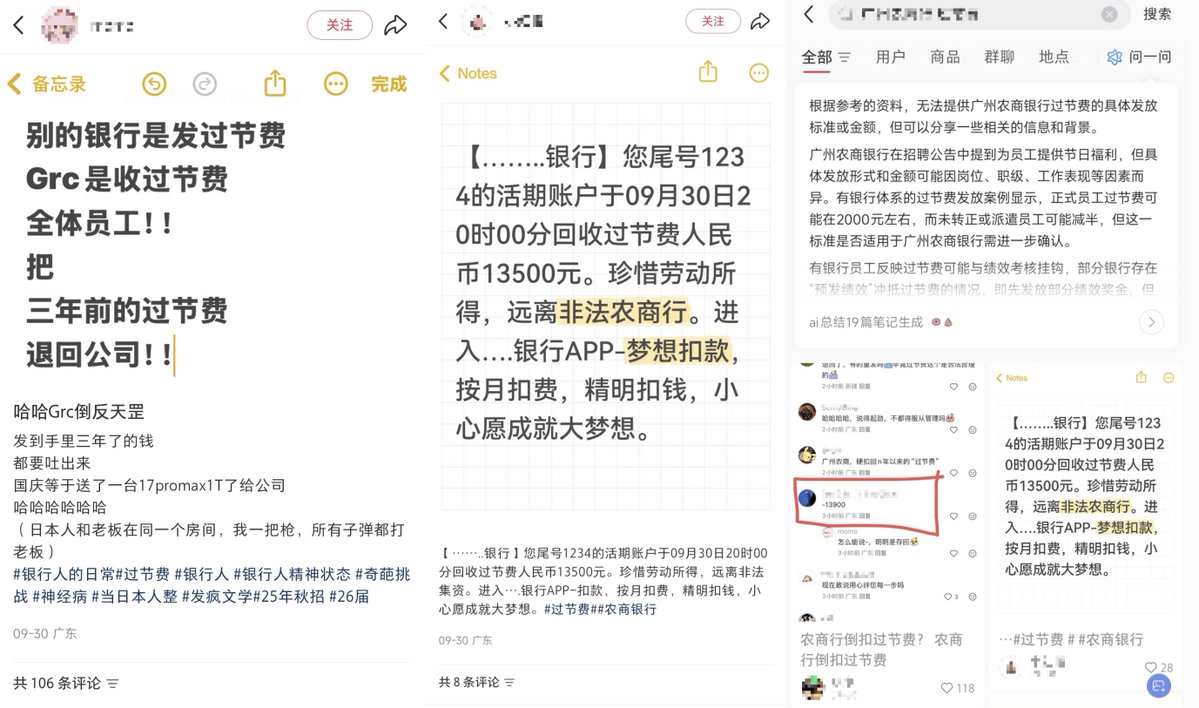The image size is (1199, 708).
Task: Click the 09-30 广东 text on first post
Action: pos(44,633)
